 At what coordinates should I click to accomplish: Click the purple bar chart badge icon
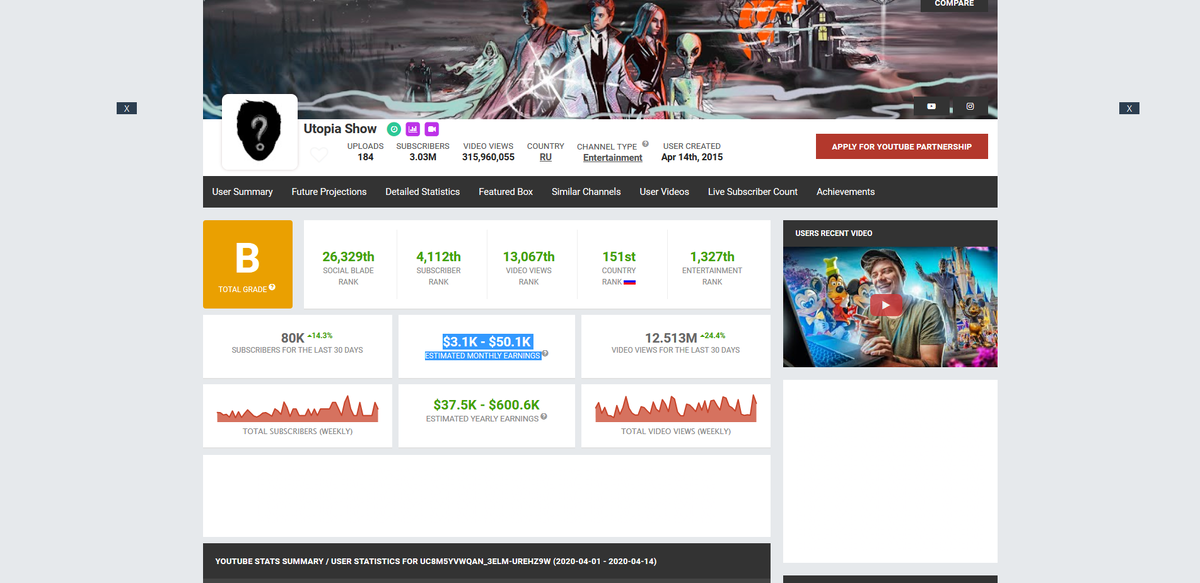click(413, 129)
